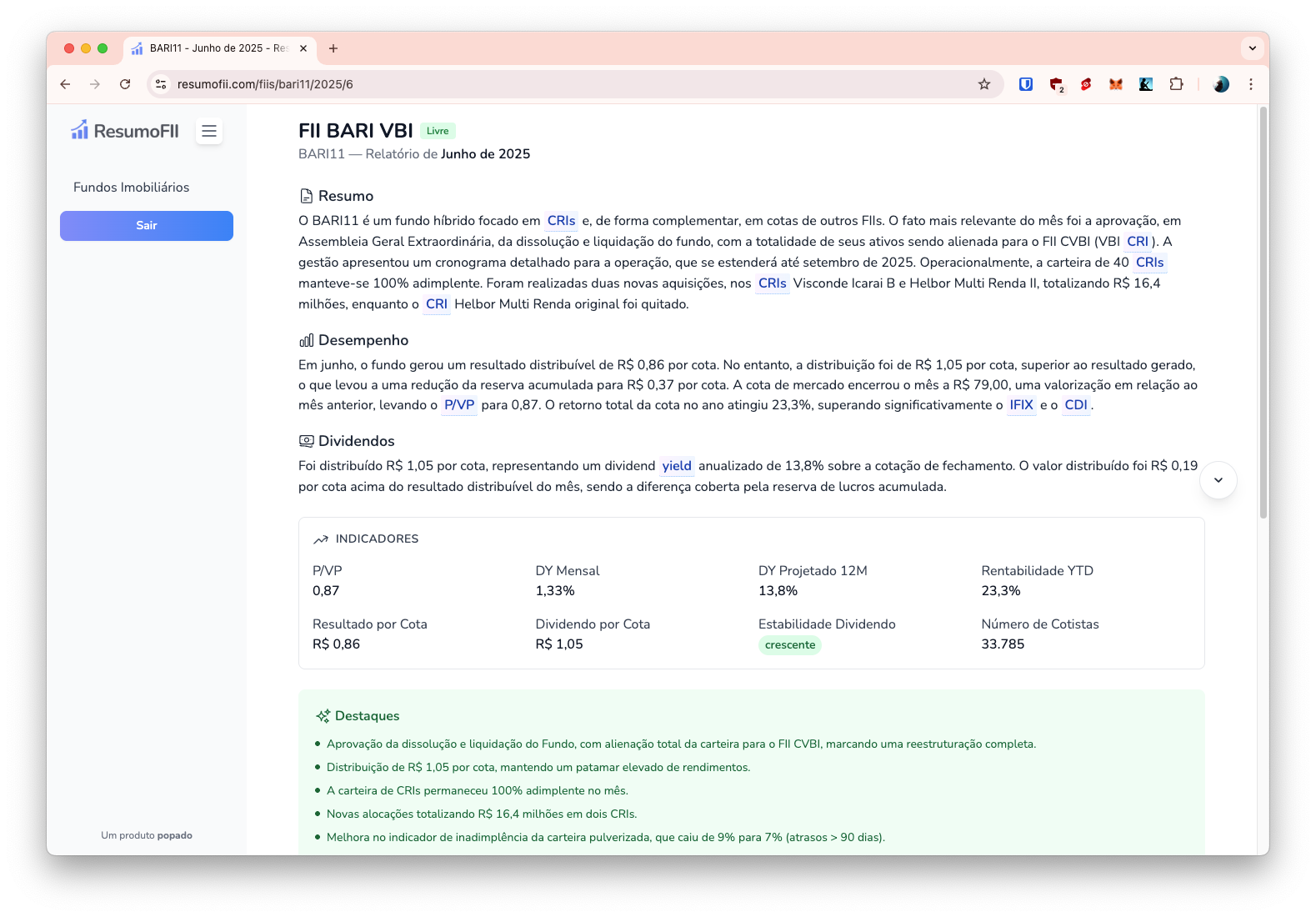This screenshot has width=1316, height=917.
Task: Click the macOS yellow minimize window button
Action: coord(86,48)
